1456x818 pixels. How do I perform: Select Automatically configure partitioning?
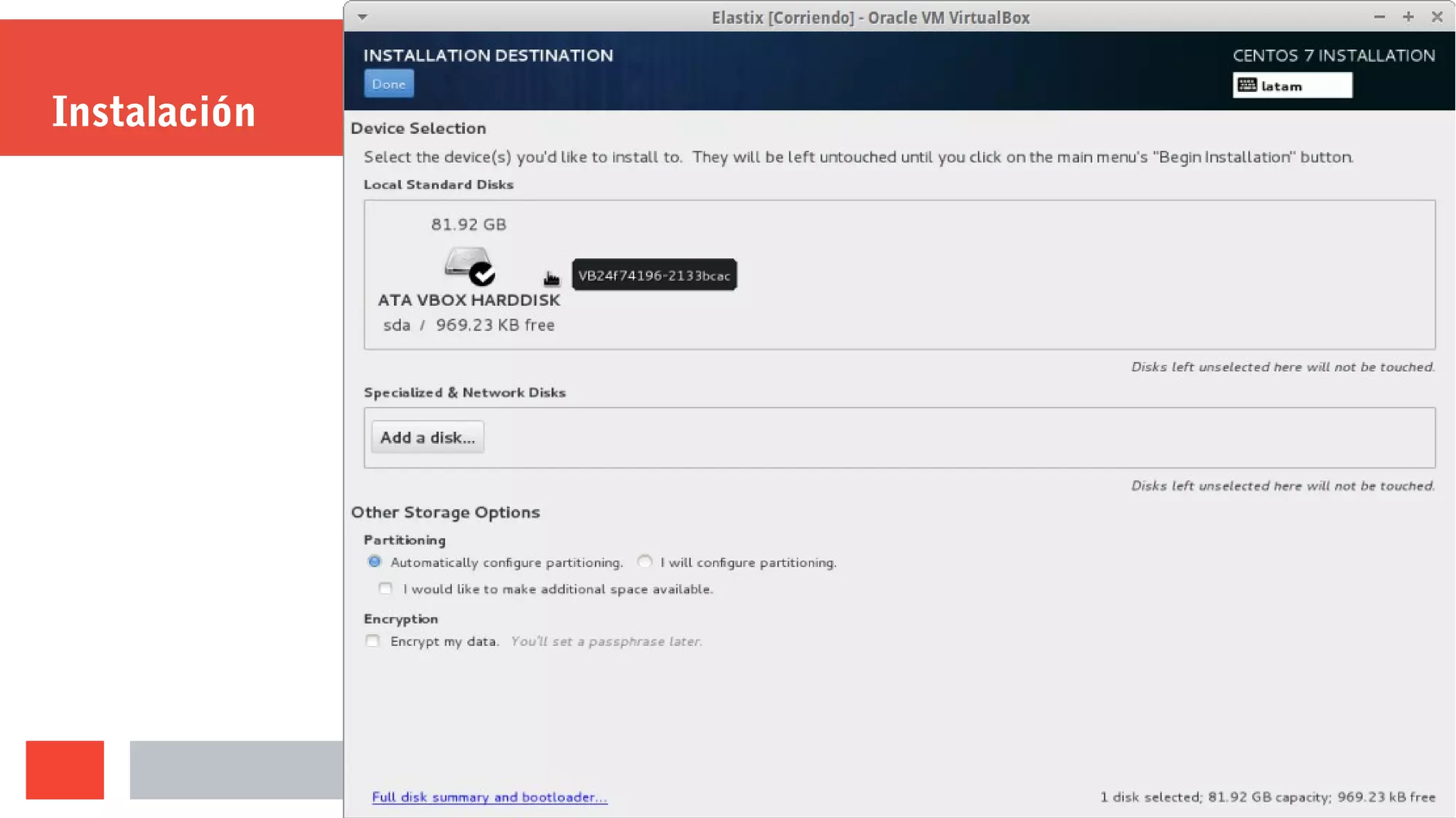pos(375,562)
